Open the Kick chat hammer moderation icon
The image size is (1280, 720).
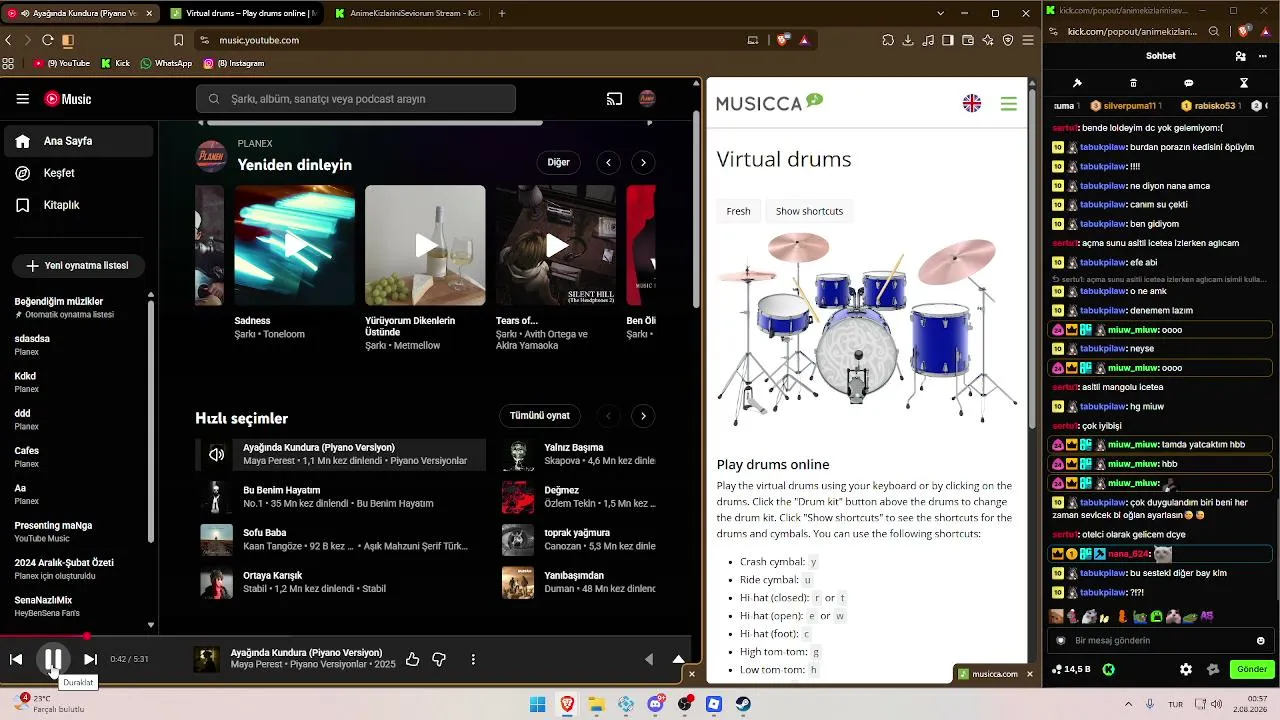tap(1077, 83)
